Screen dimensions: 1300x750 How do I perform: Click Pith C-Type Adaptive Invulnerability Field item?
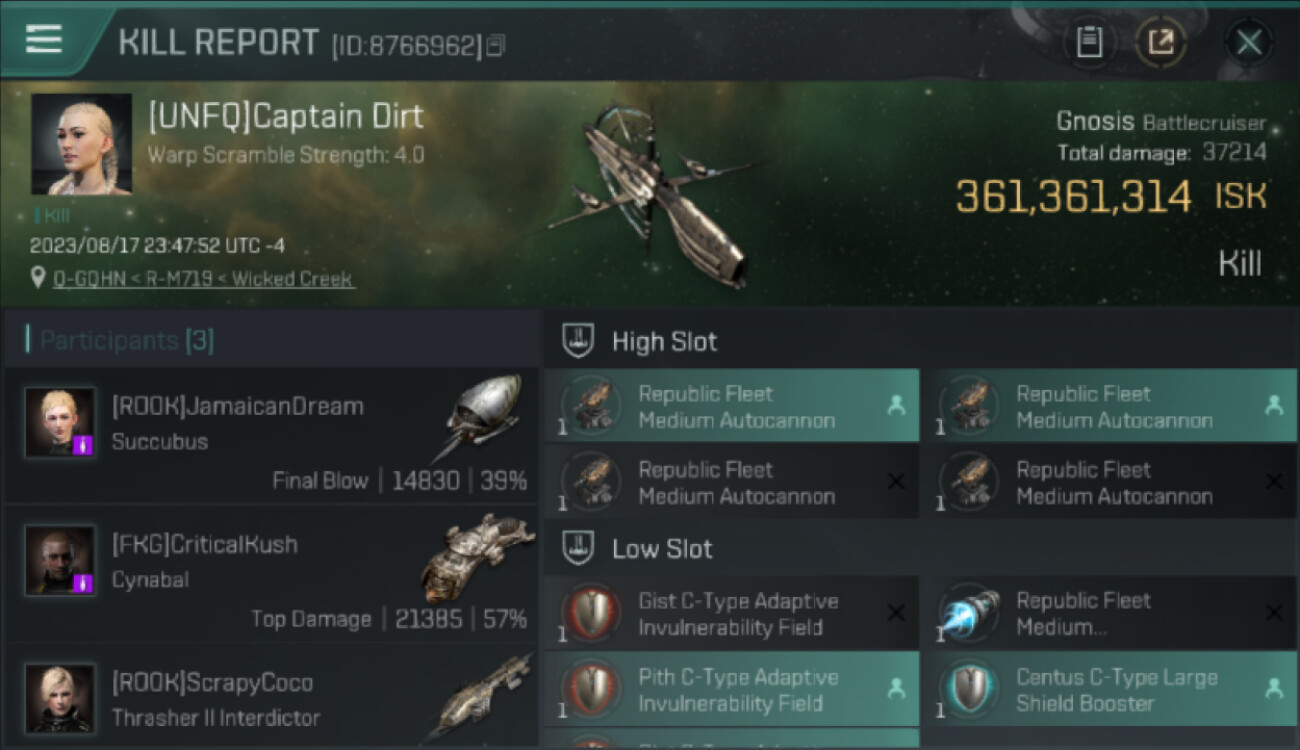pyautogui.click(x=732, y=689)
